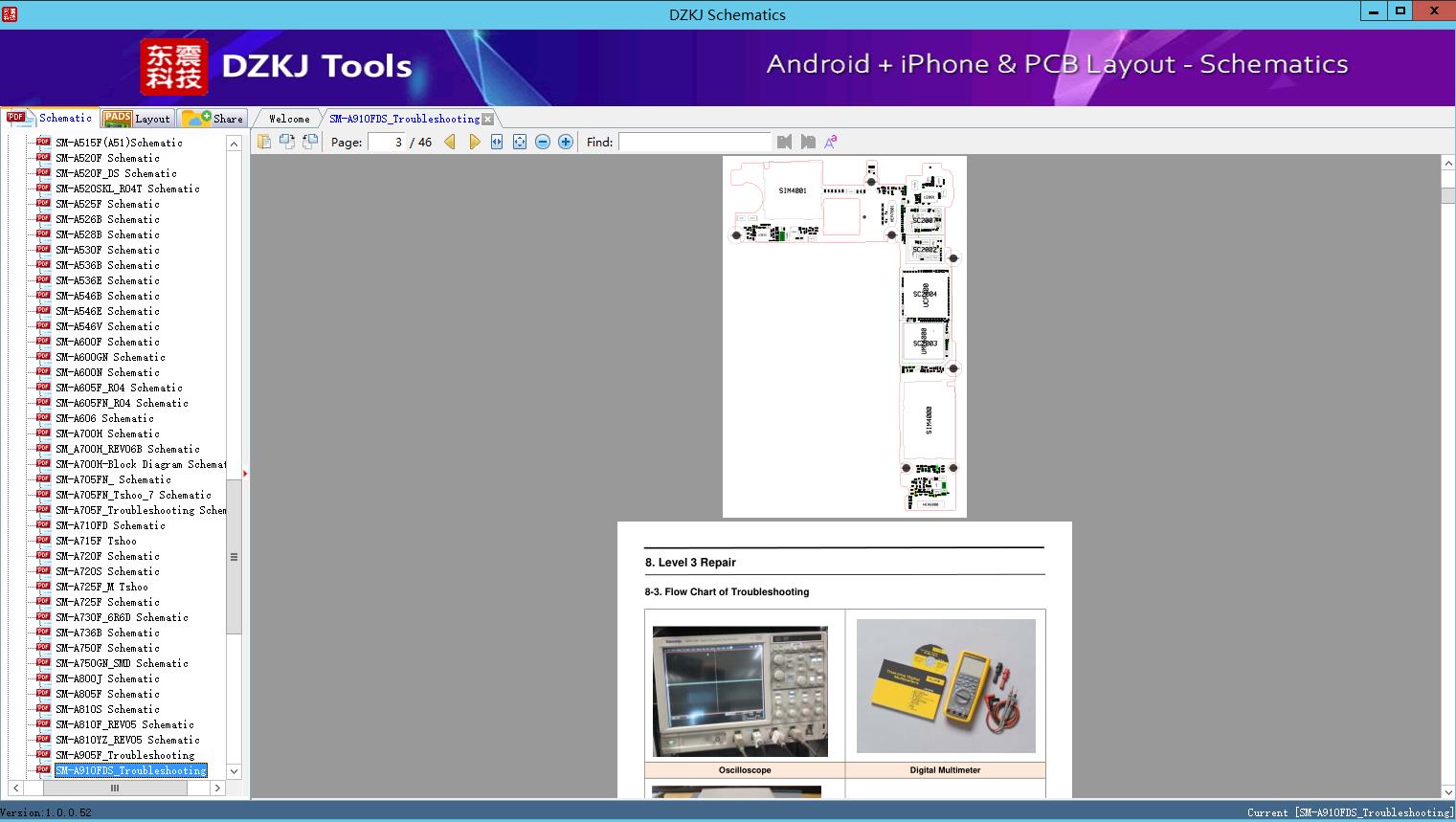Open SM-A710FD Schematic
1456x822 pixels.
pos(110,525)
